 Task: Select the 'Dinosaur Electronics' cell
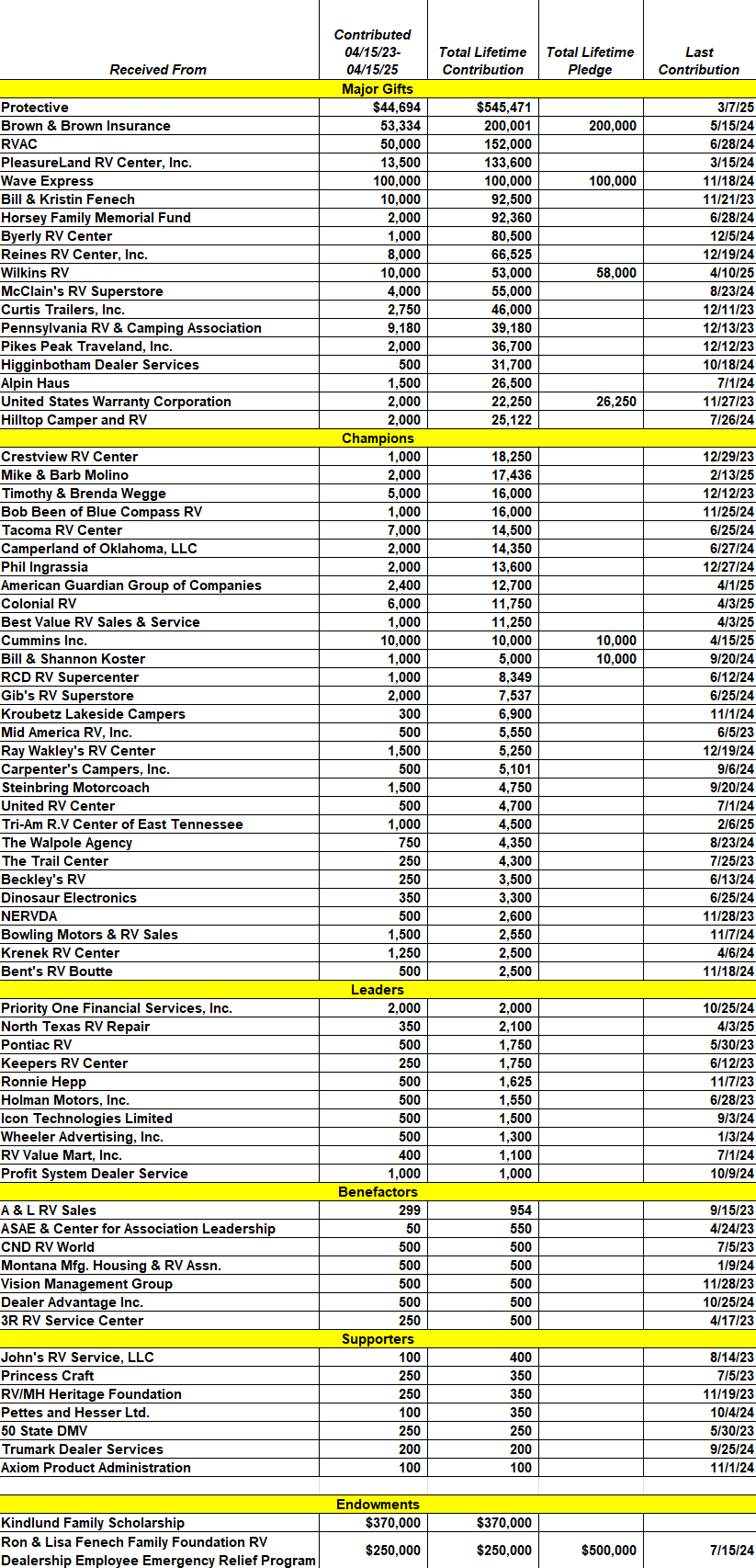pos(69,898)
